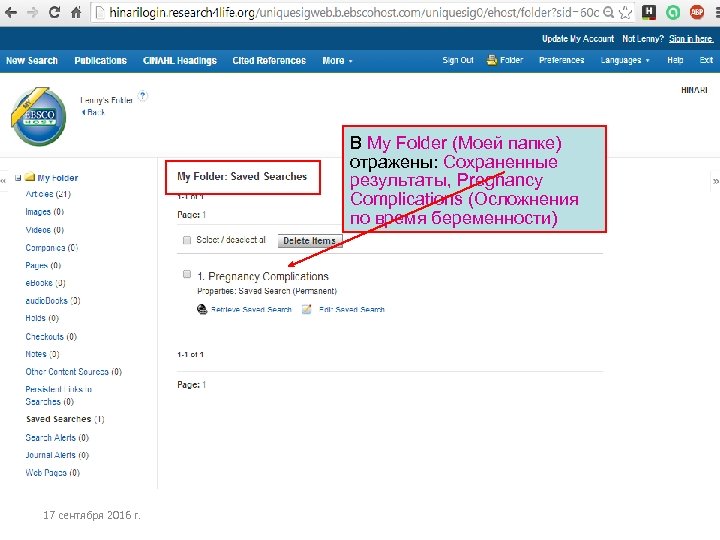The height and width of the screenshot is (540, 720).
Task: Open Companies (0) folder item
Action: click(52, 248)
